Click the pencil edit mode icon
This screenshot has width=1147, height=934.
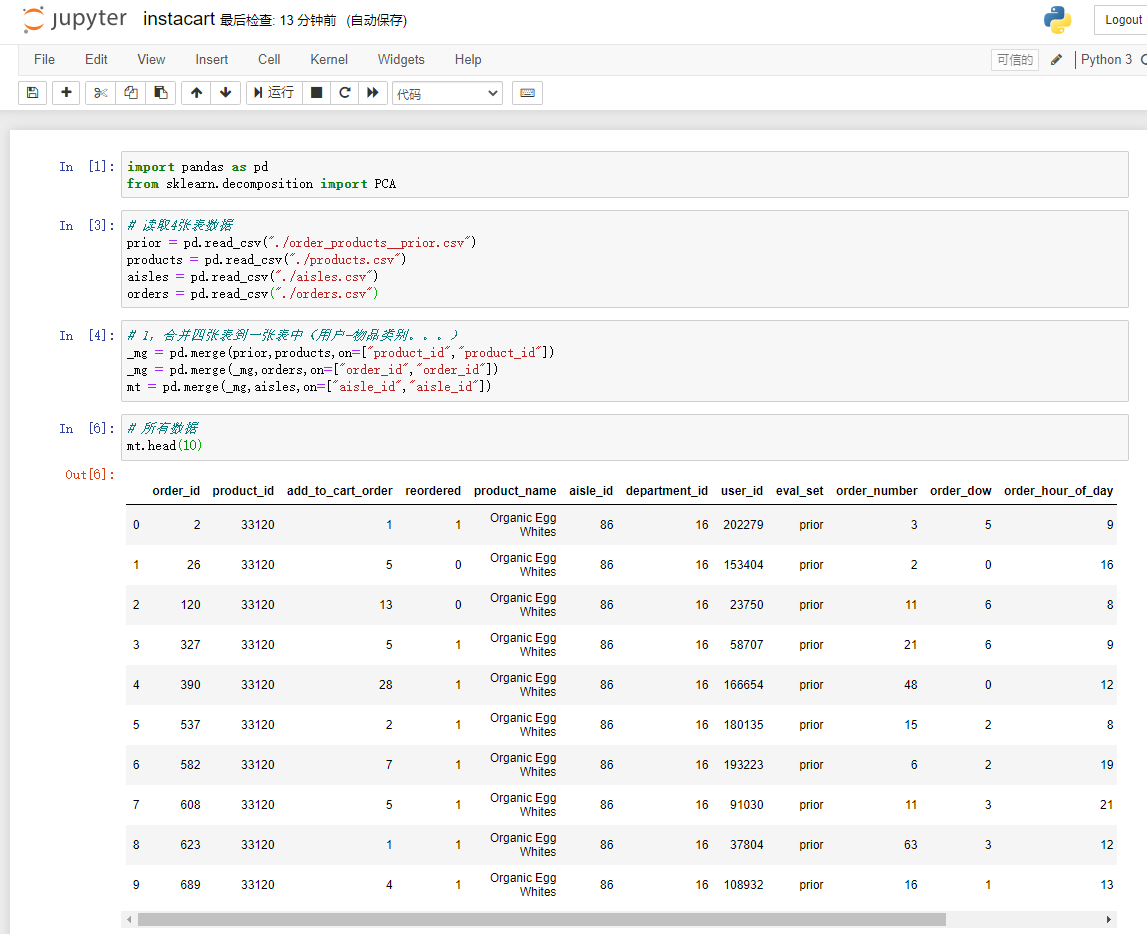point(1056,60)
